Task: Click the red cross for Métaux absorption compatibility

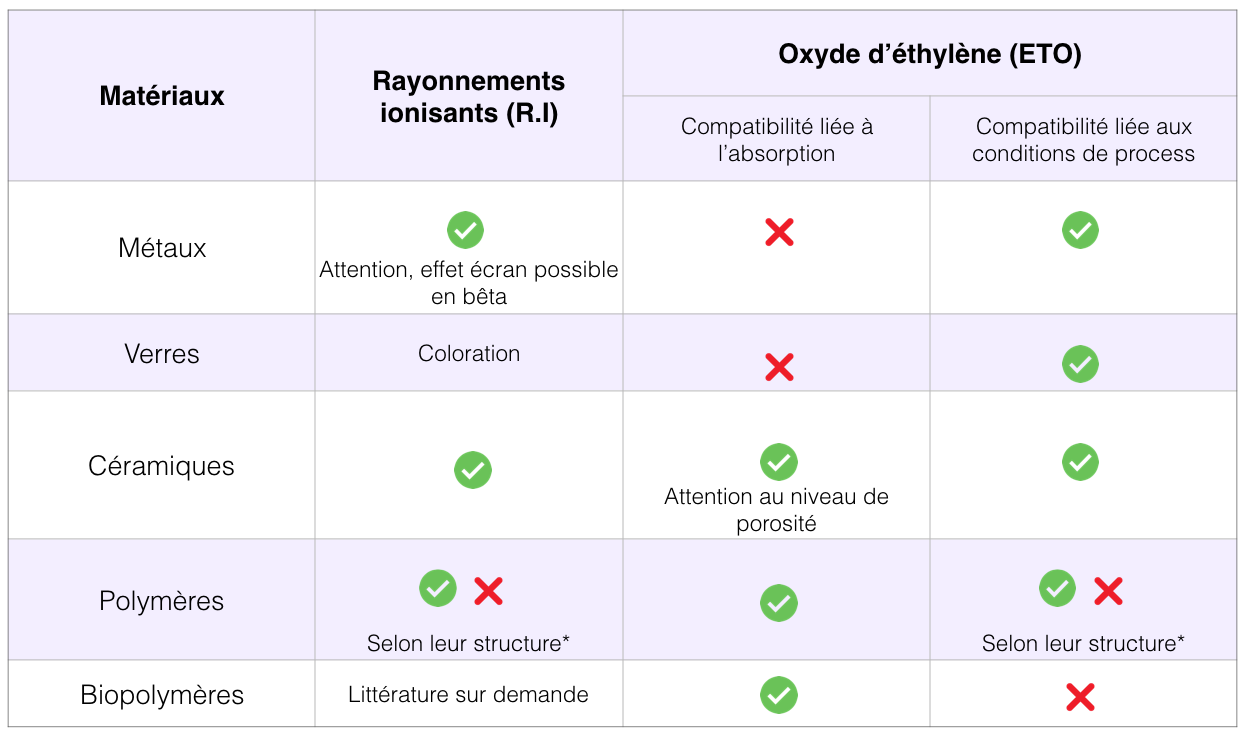Action: [779, 233]
